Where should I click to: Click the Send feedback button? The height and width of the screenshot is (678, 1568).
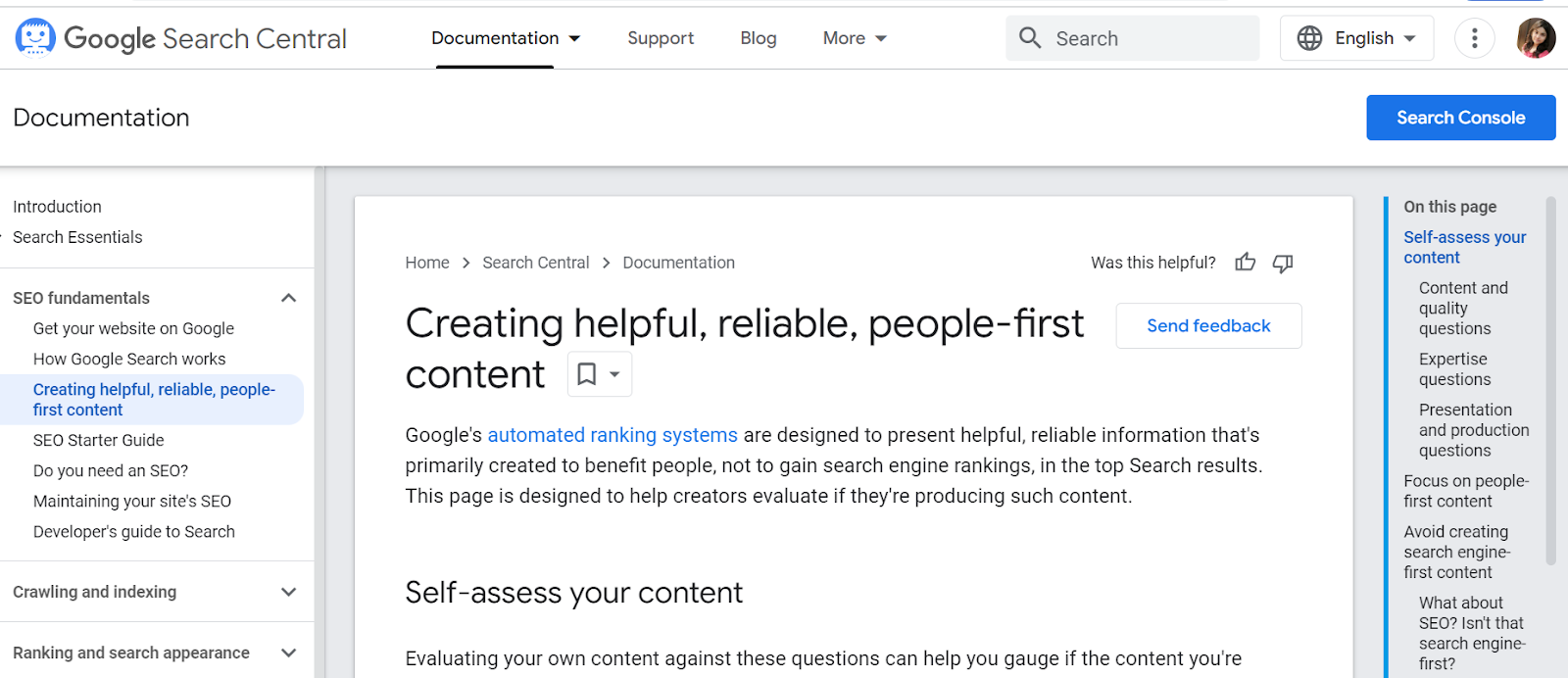[x=1208, y=325]
